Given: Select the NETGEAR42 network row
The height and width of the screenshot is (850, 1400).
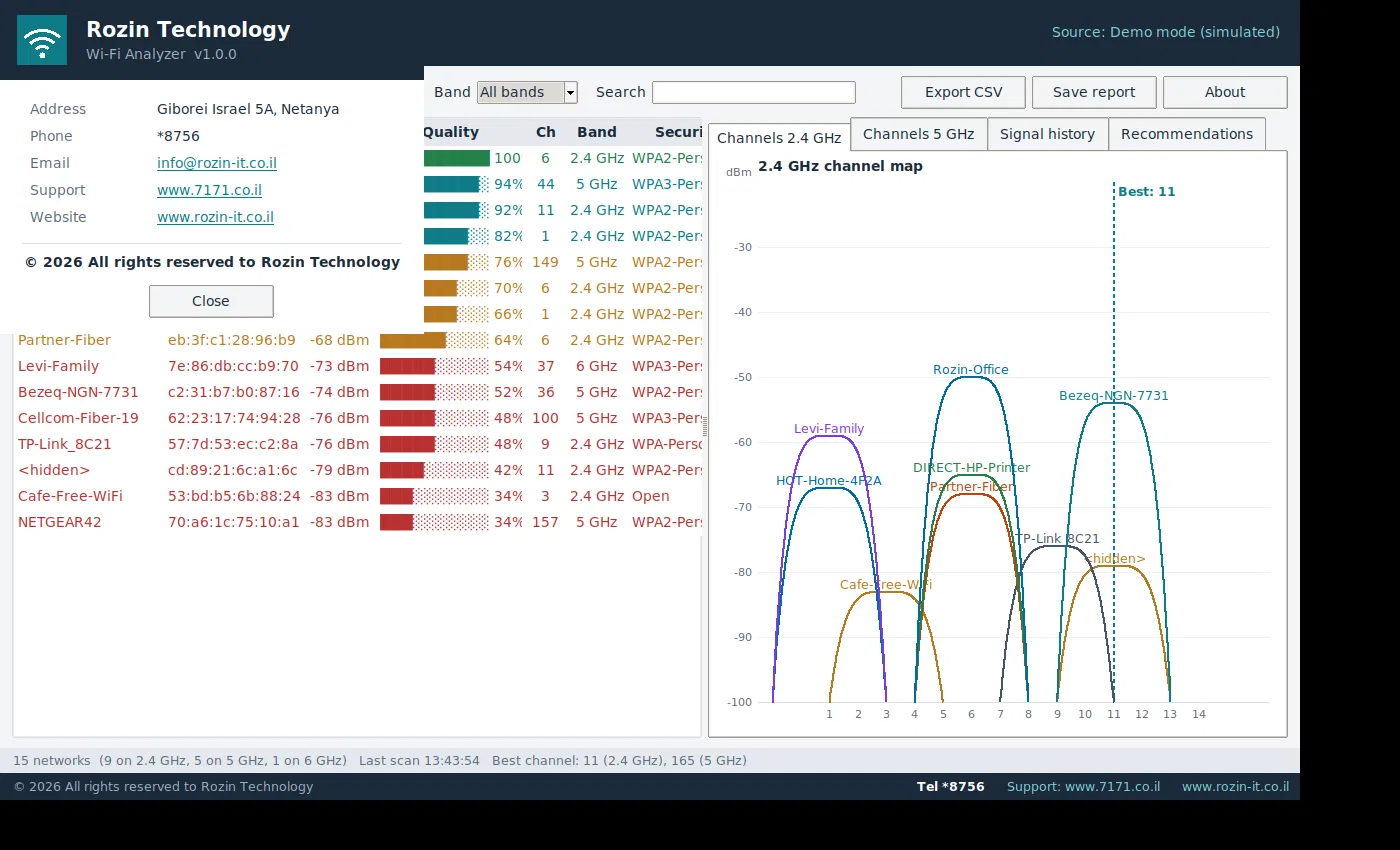Looking at the screenshot, I should [357, 522].
